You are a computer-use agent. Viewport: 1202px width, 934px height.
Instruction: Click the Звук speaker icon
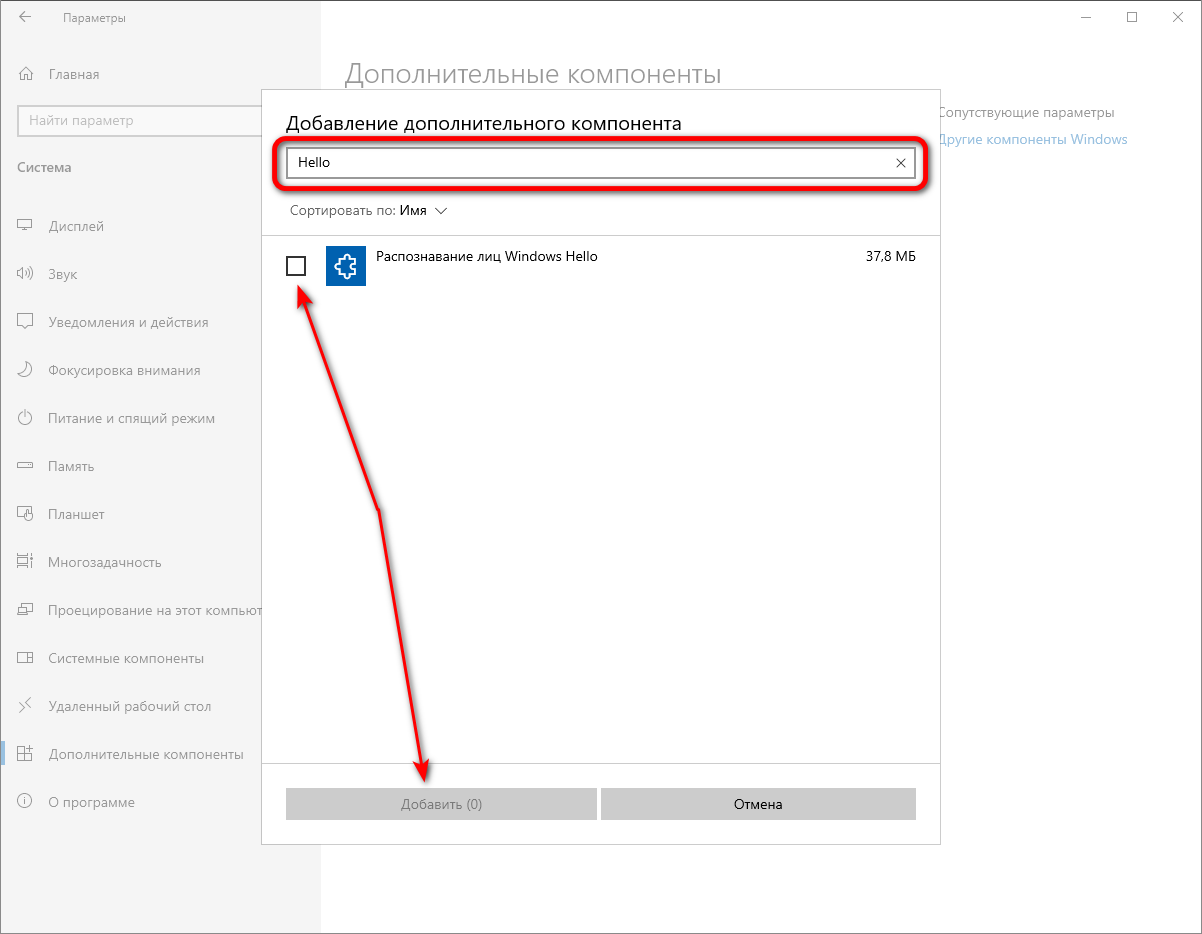pos(26,274)
